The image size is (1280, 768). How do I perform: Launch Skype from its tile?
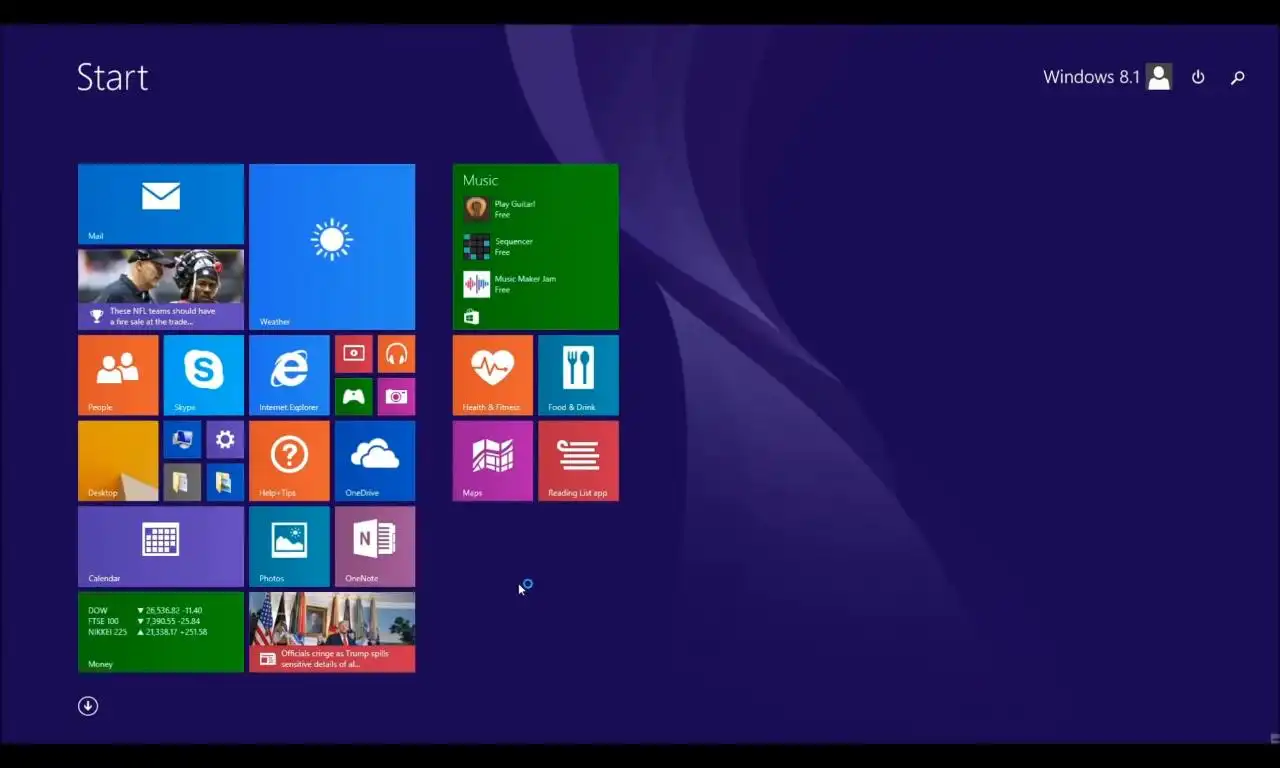(x=203, y=375)
